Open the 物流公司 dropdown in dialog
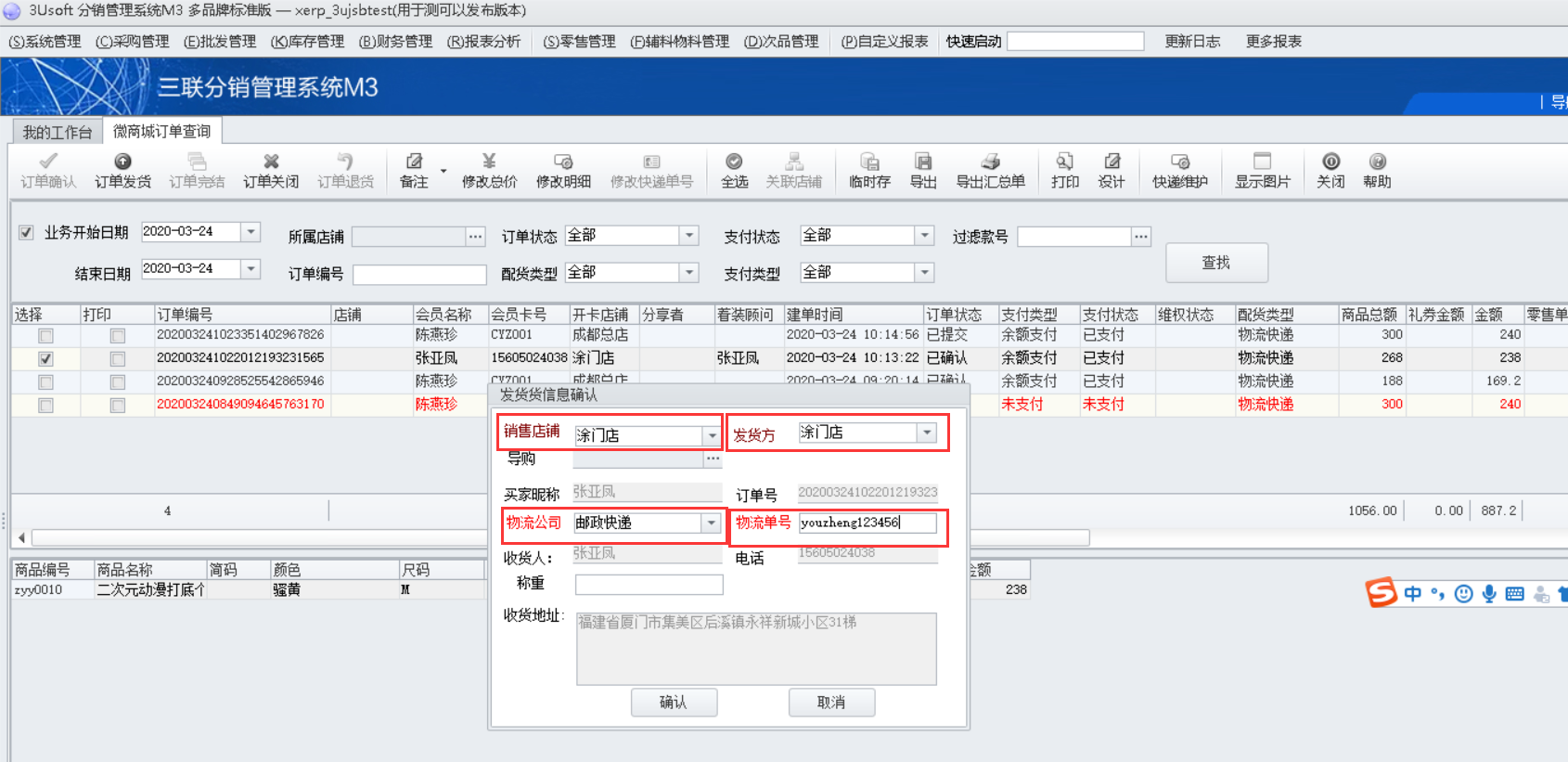Screen dimensions: 1568x762 point(712,523)
